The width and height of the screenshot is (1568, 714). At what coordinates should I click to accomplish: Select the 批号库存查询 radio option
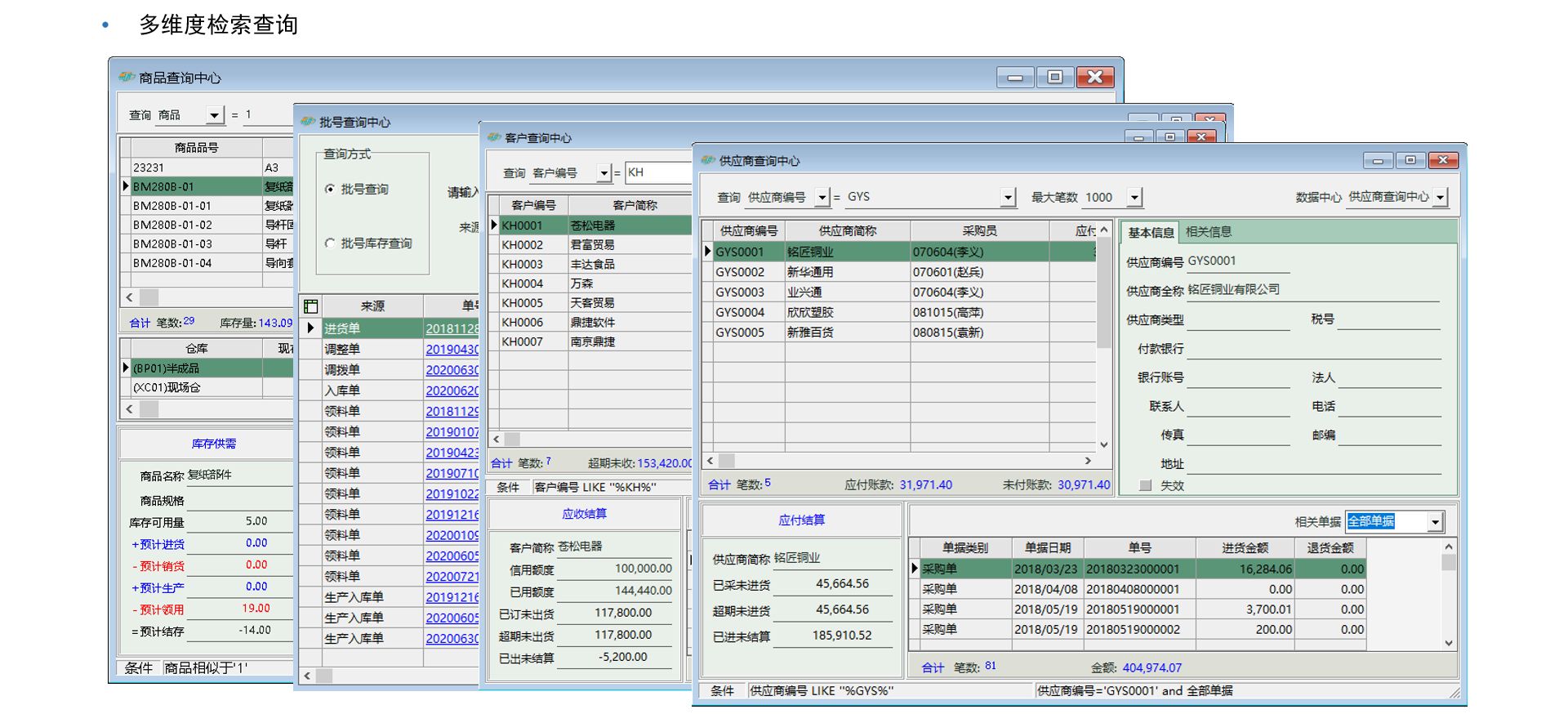tap(330, 243)
